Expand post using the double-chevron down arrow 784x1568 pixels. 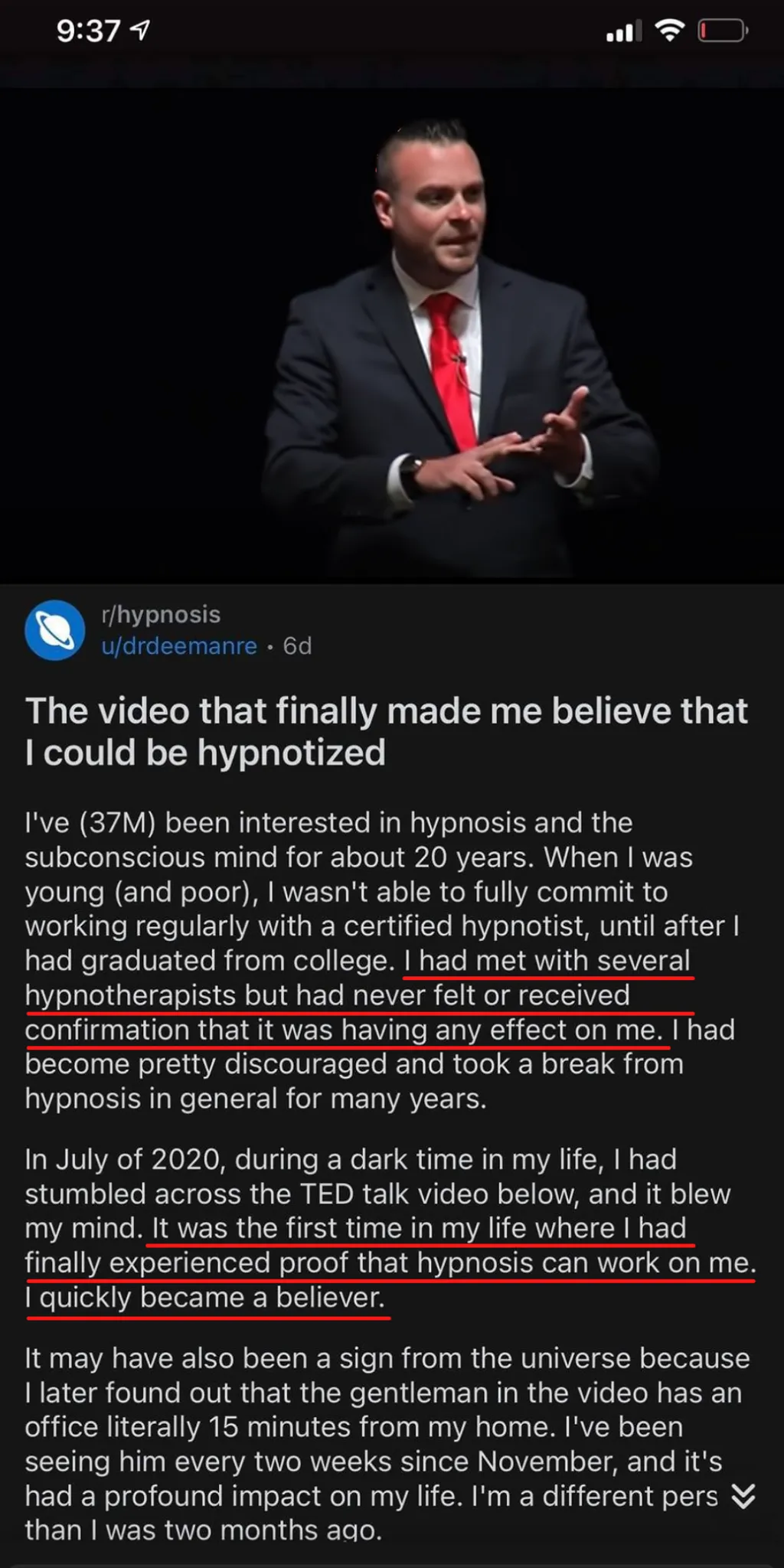coord(743,1495)
